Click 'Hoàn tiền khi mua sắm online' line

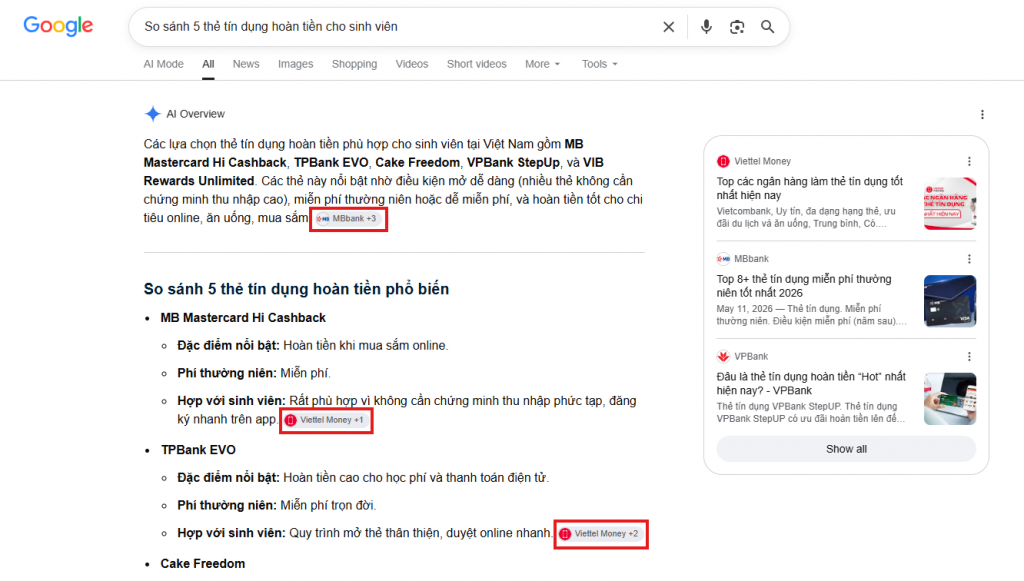tap(366, 346)
